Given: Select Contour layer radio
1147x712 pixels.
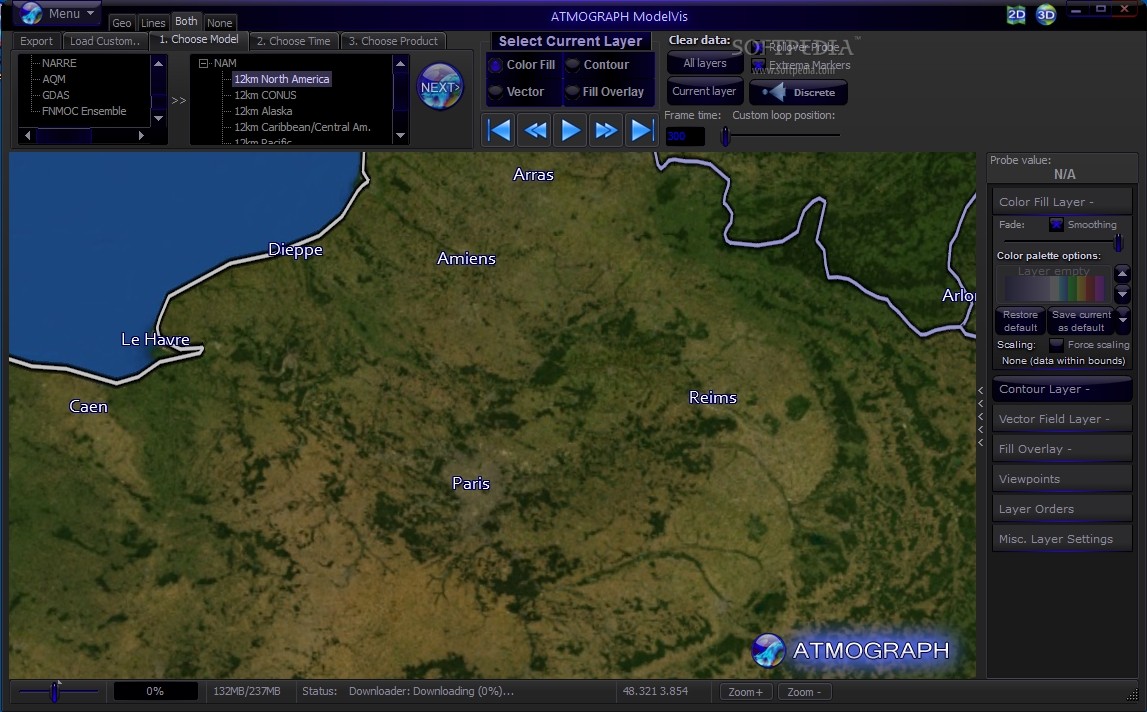Looking at the screenshot, I should [x=573, y=65].
